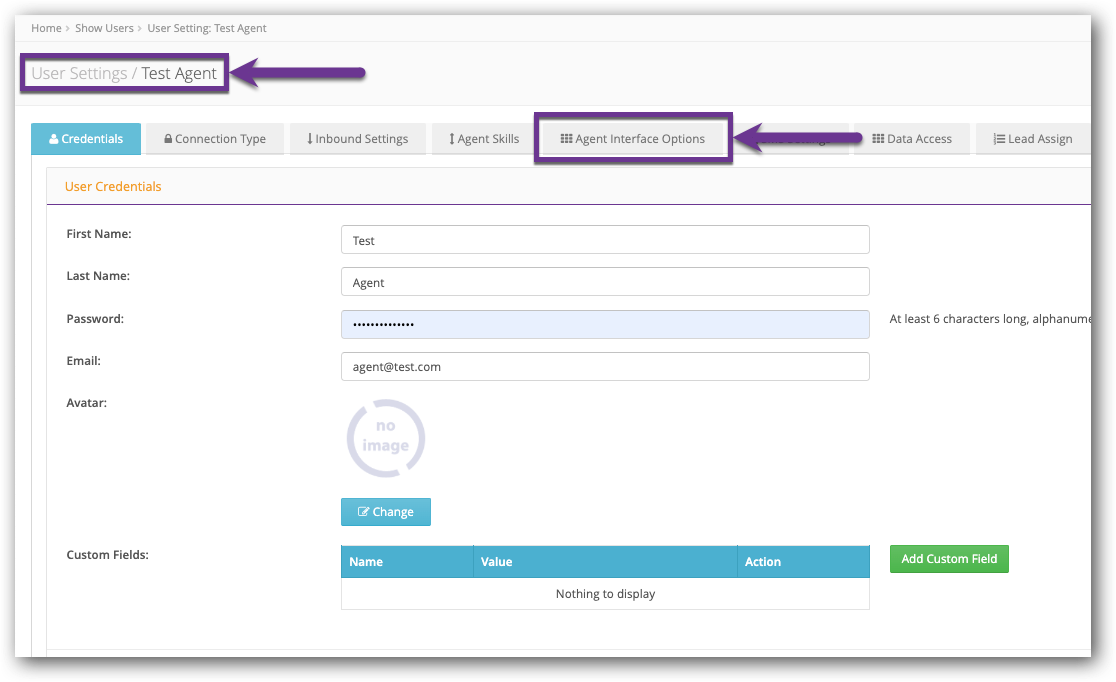This screenshot has width=1116, height=682.
Task: Click the First Name input field
Action: coord(605,239)
